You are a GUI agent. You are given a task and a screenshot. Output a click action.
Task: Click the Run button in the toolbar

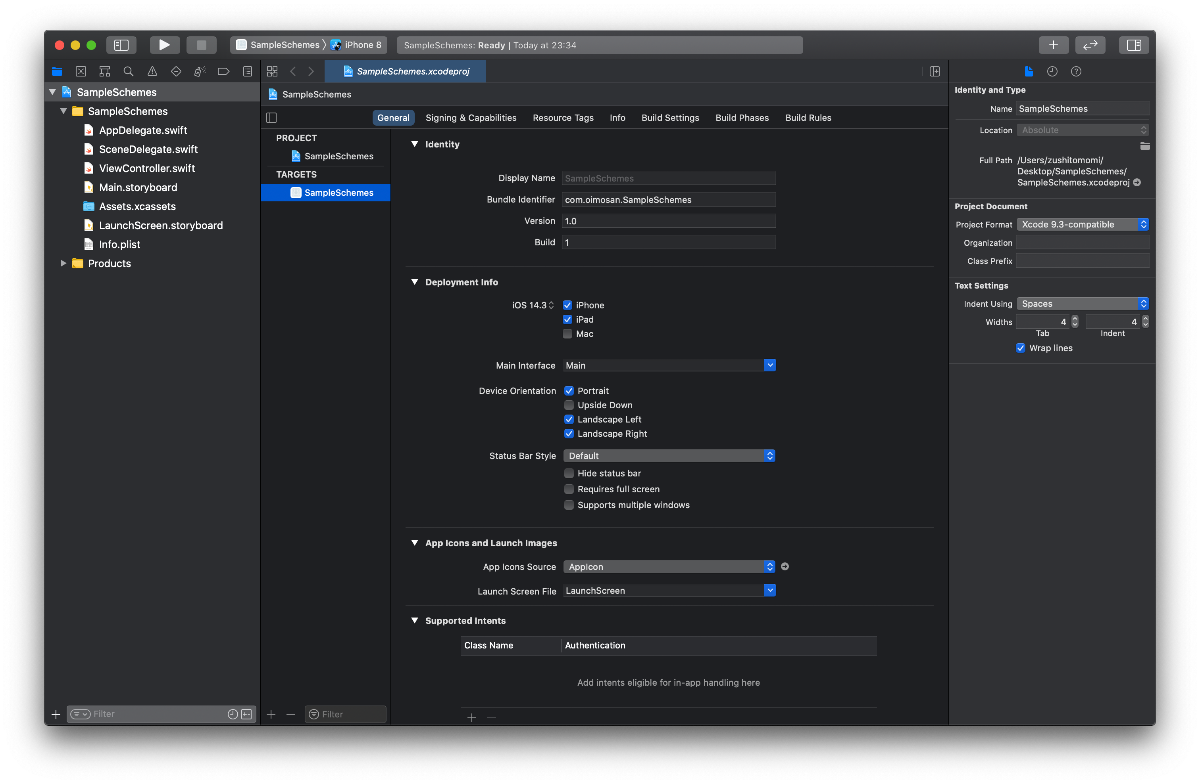pos(164,44)
